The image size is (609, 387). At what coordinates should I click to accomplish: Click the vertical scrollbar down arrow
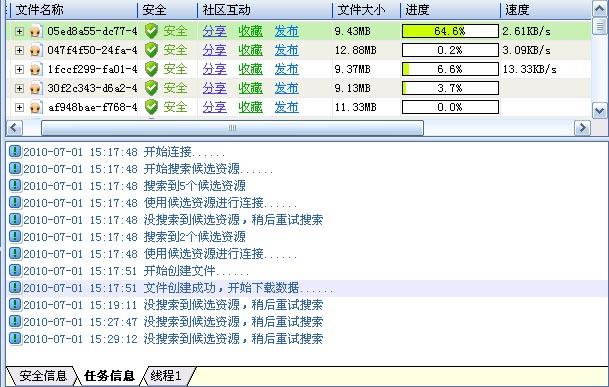(x=600, y=110)
